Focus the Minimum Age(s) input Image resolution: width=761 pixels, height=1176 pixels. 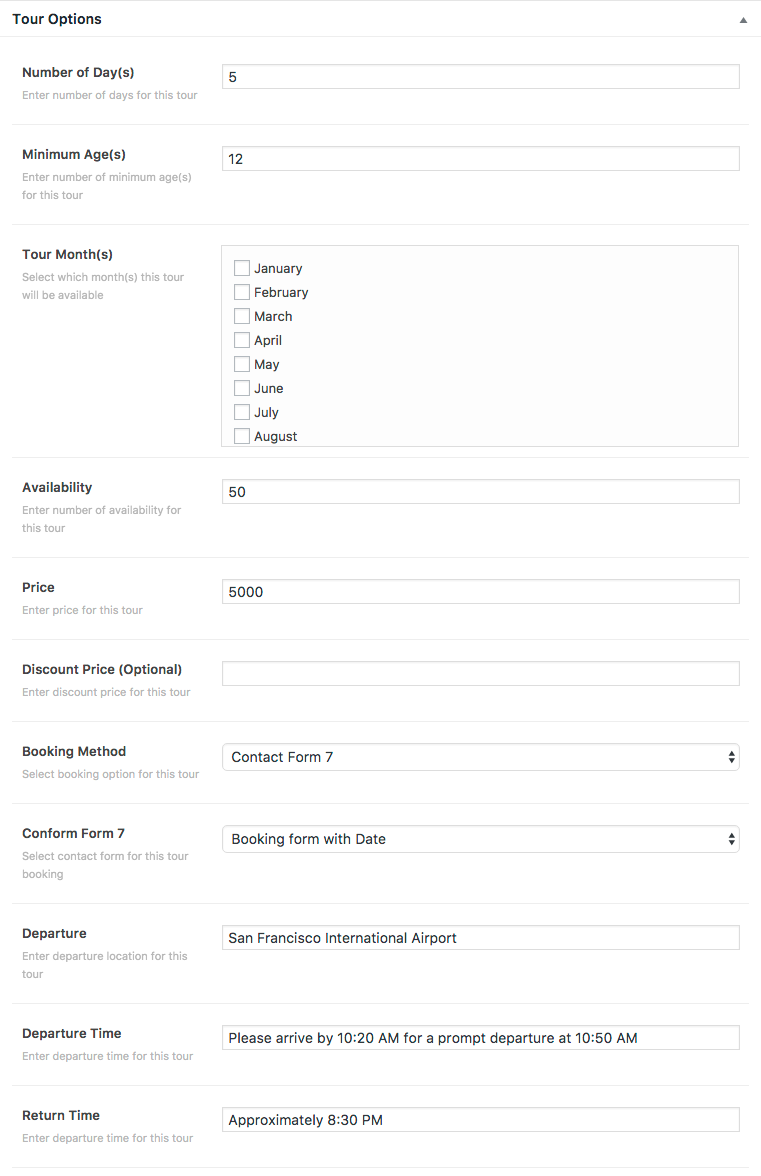(481, 158)
